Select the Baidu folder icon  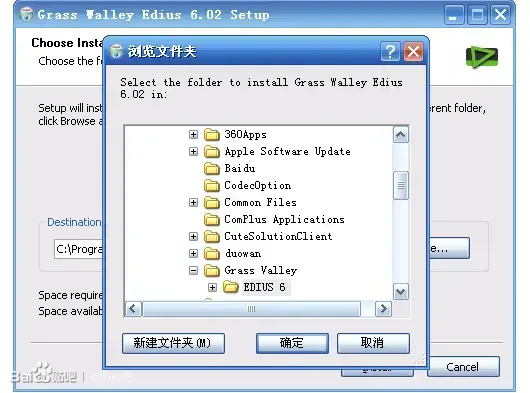point(212,168)
